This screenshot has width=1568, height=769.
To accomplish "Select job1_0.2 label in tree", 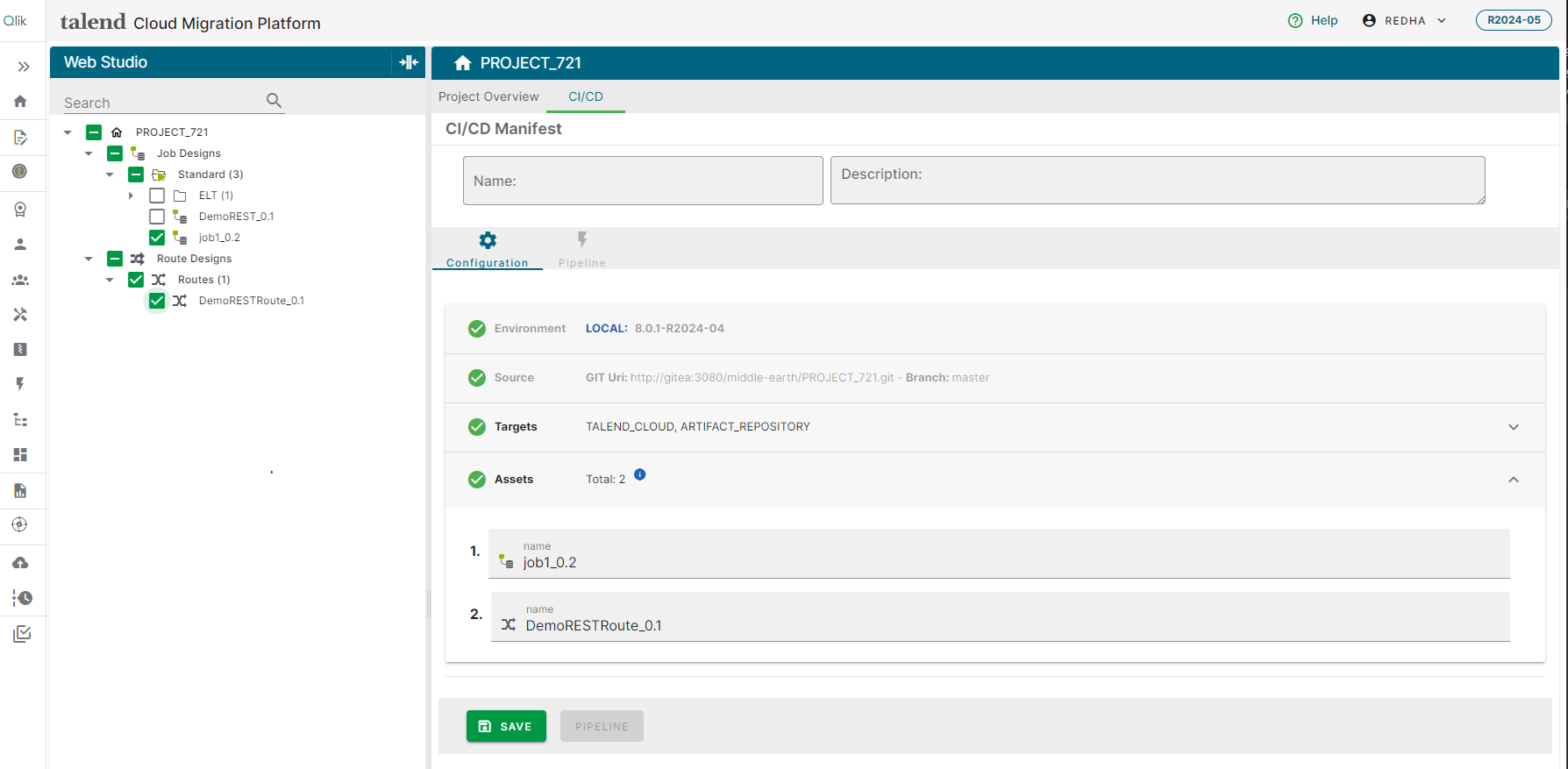I will pyautogui.click(x=219, y=238).
